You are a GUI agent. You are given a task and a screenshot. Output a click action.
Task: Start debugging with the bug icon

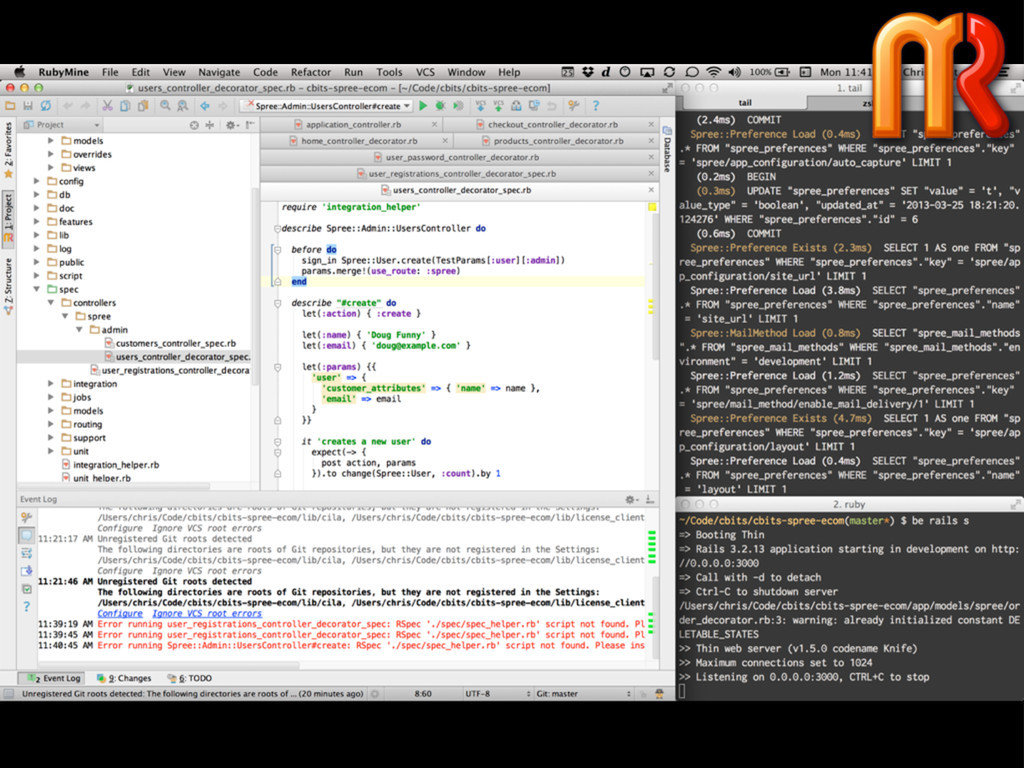pos(441,106)
